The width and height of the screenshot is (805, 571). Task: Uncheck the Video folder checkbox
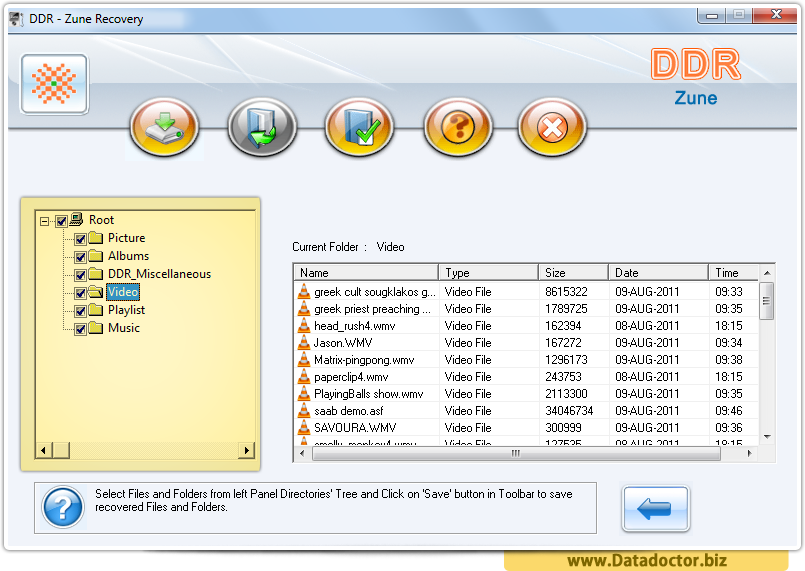(x=80, y=293)
